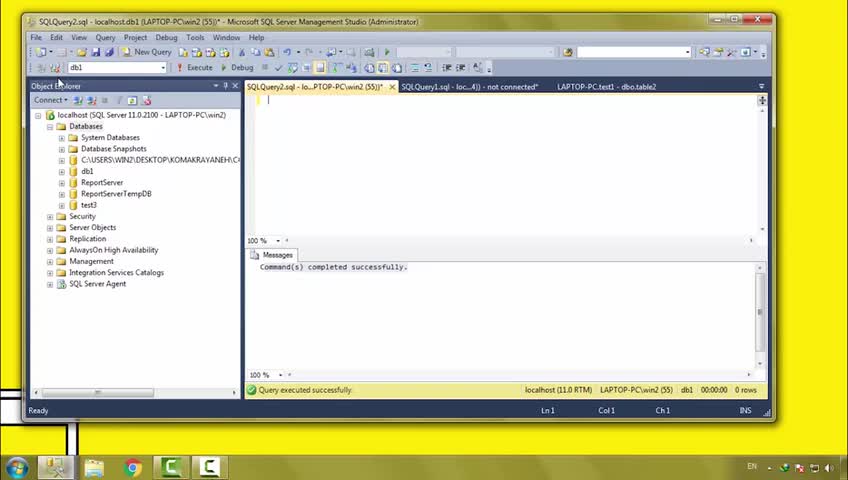Viewport: 848px width, 480px height.
Task: Switch output to Results to Text
Action: (x=369, y=68)
